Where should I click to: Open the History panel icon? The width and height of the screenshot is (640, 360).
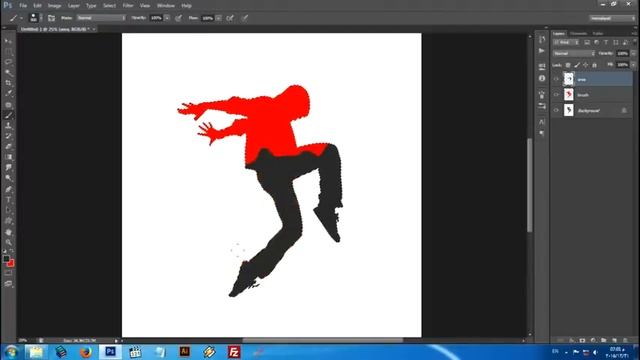(x=542, y=40)
